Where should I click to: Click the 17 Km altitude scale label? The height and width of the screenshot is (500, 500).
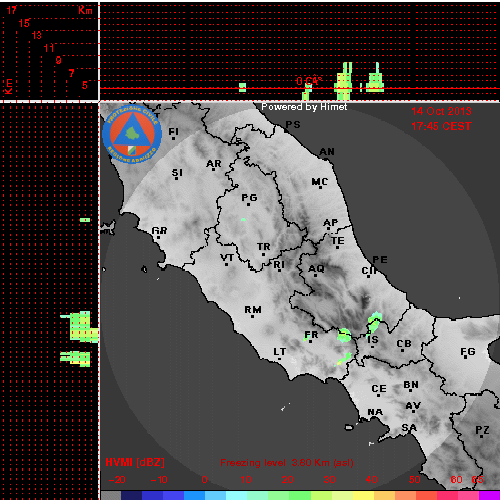[12, 10]
